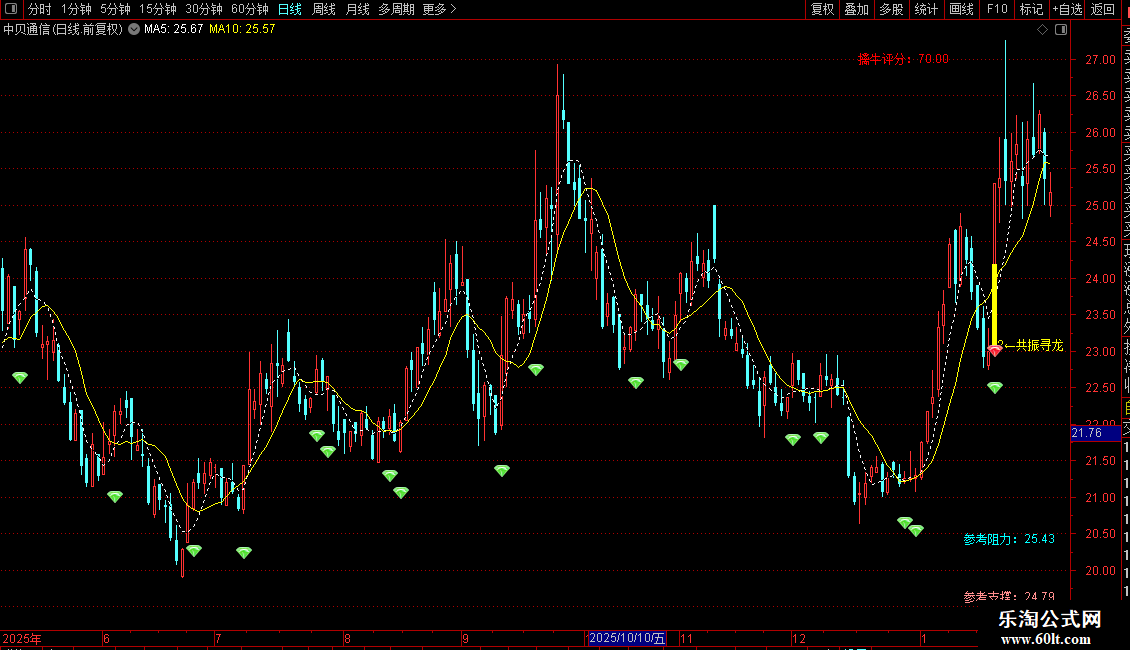
Task: Click the green diamond marker under the yellow bar
Action: click(995, 388)
